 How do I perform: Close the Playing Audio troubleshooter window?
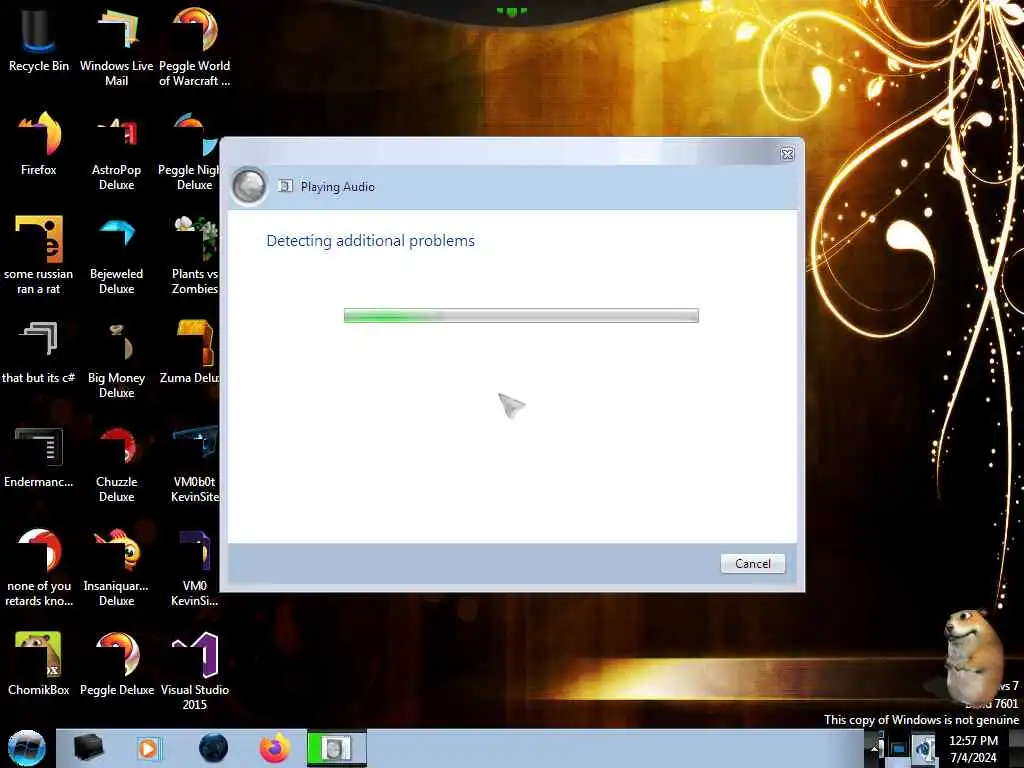[x=787, y=154]
